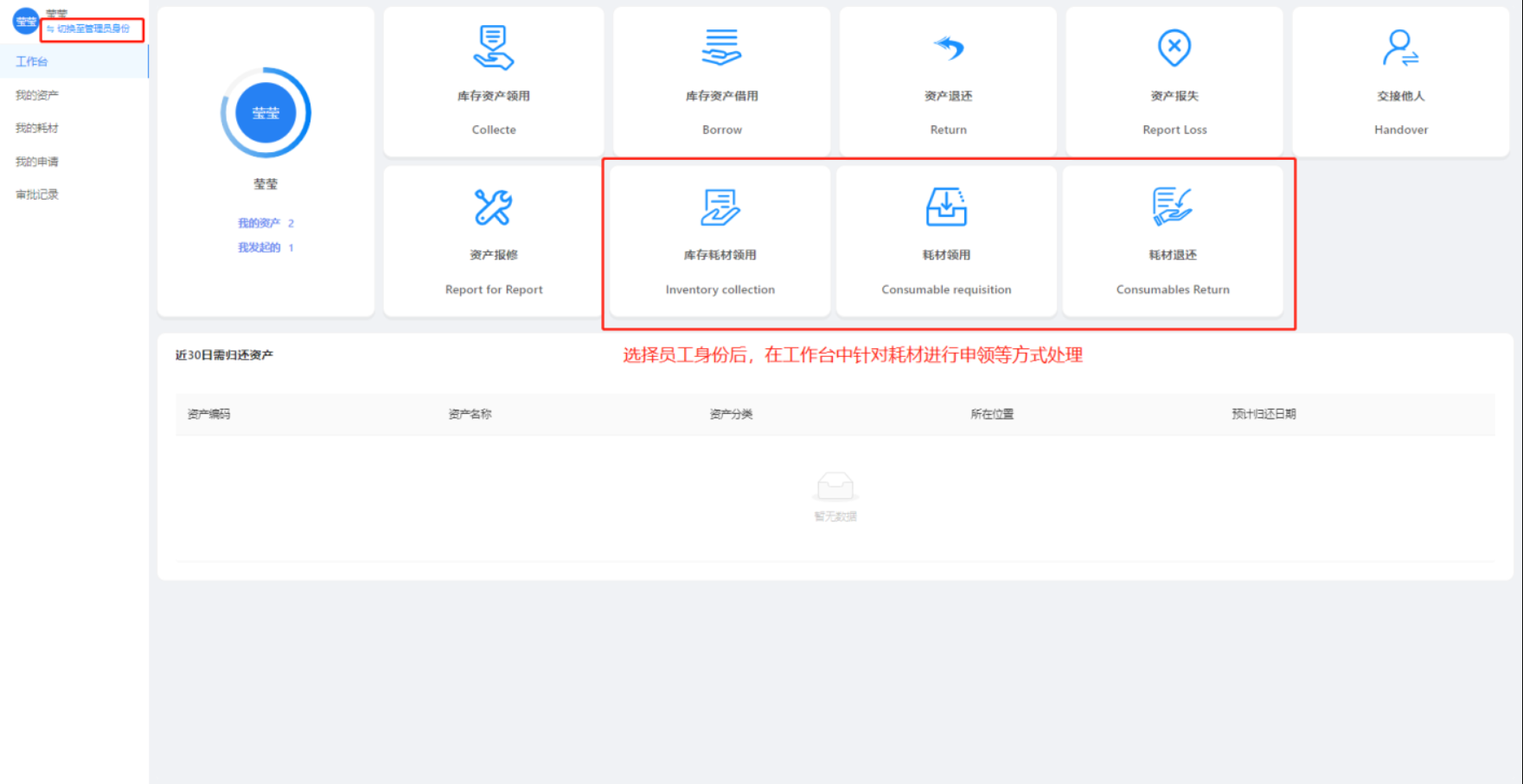This screenshot has height=784, width=1523.
Task: Open the 资产报失 Report Loss icon
Action: pos(1174,48)
